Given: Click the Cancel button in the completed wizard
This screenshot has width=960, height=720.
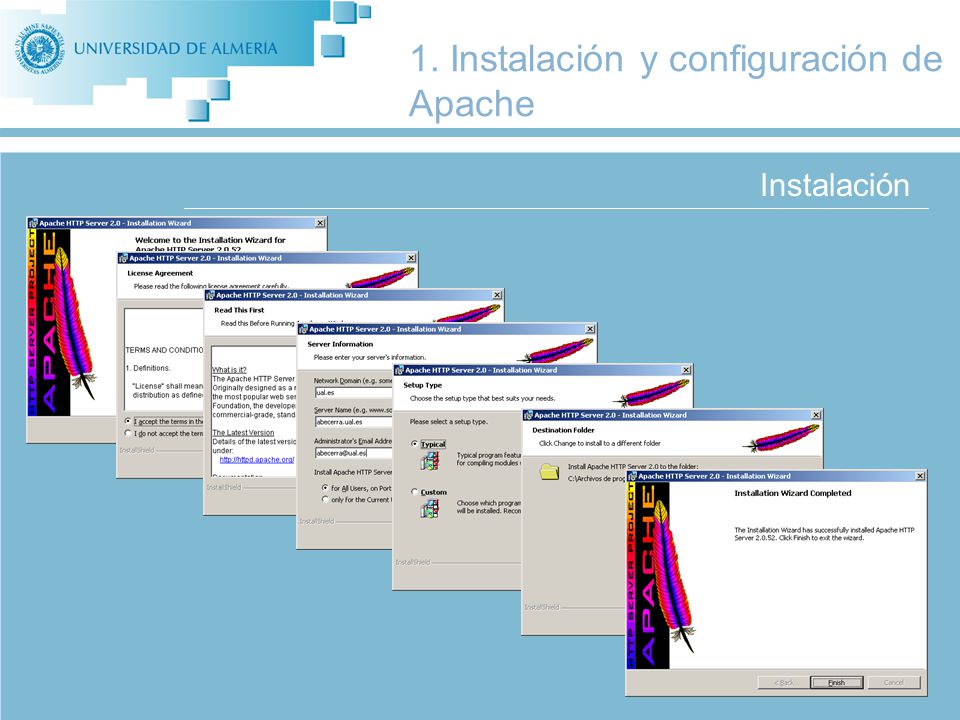Looking at the screenshot, I should coord(893,682).
